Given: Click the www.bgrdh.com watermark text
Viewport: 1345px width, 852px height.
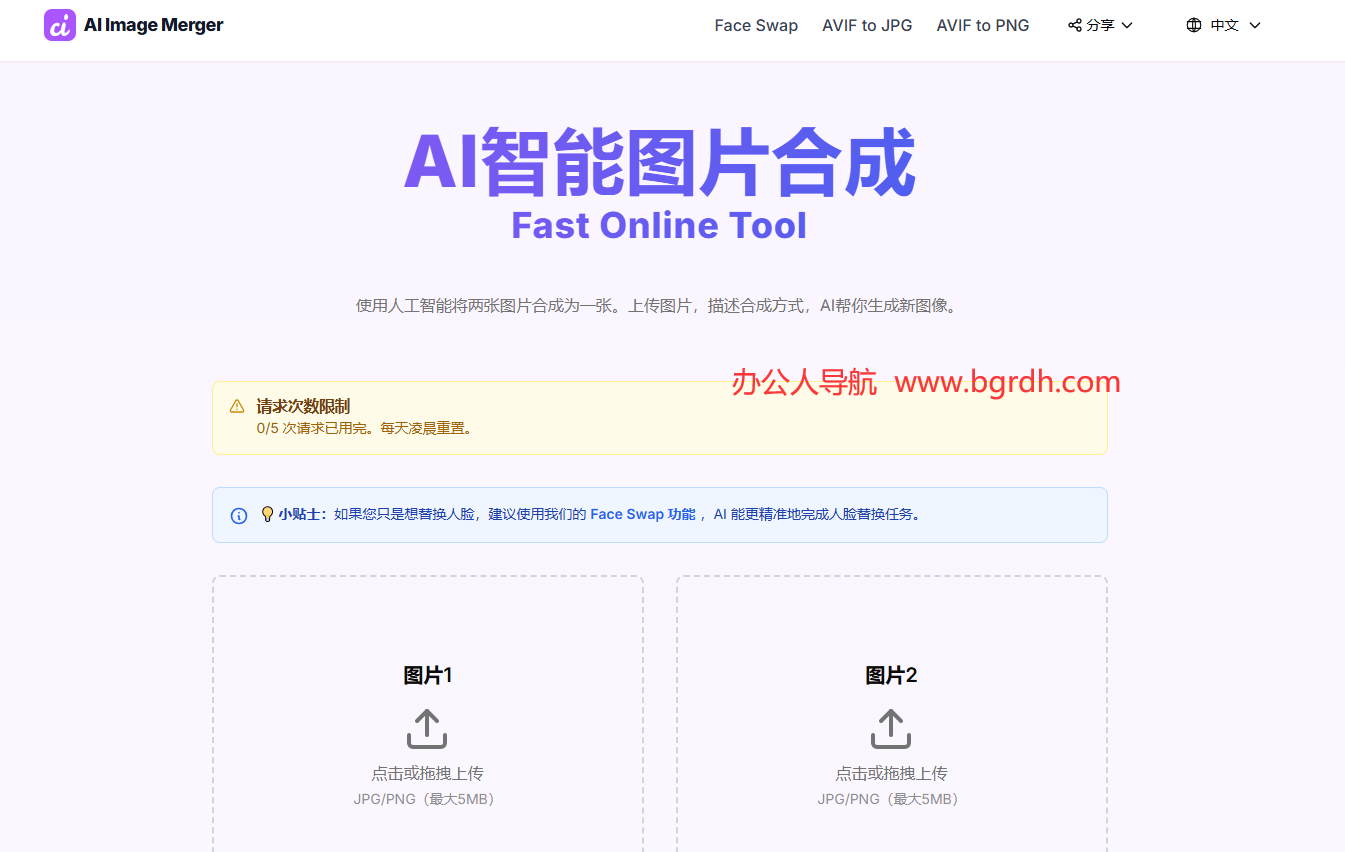Looking at the screenshot, I should tap(1008, 381).
